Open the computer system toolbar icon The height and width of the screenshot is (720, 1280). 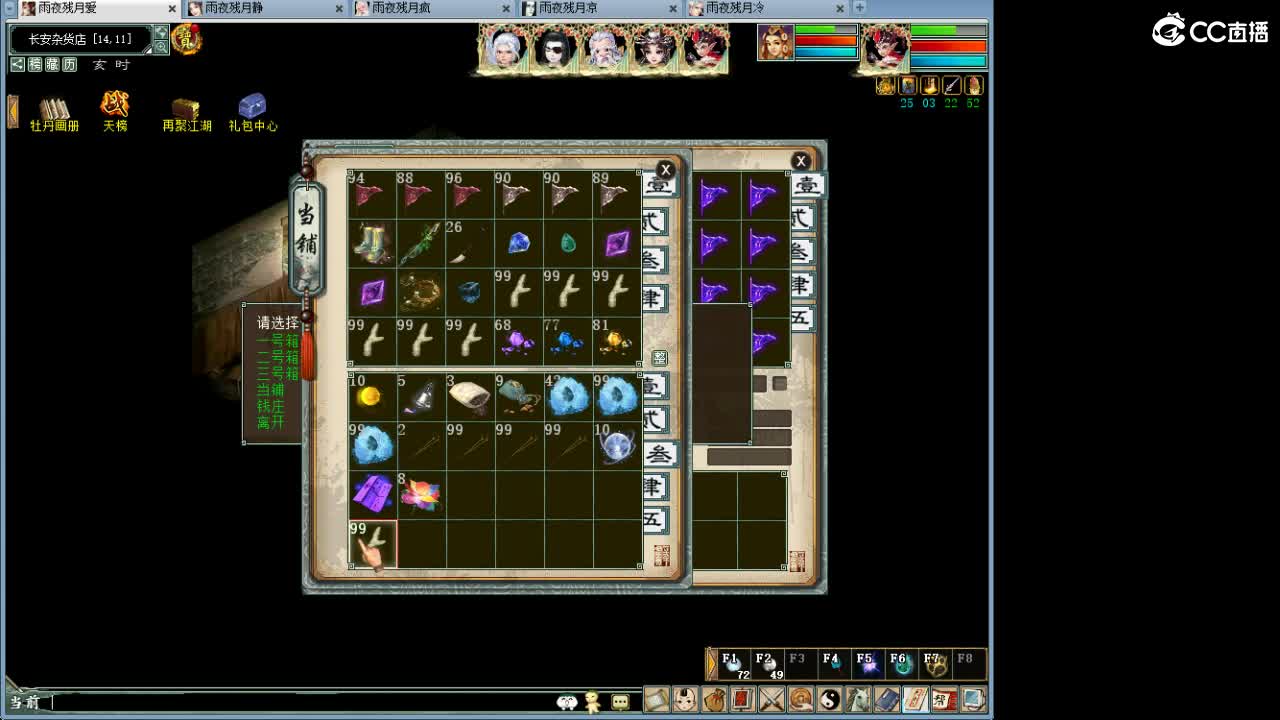click(x=973, y=699)
